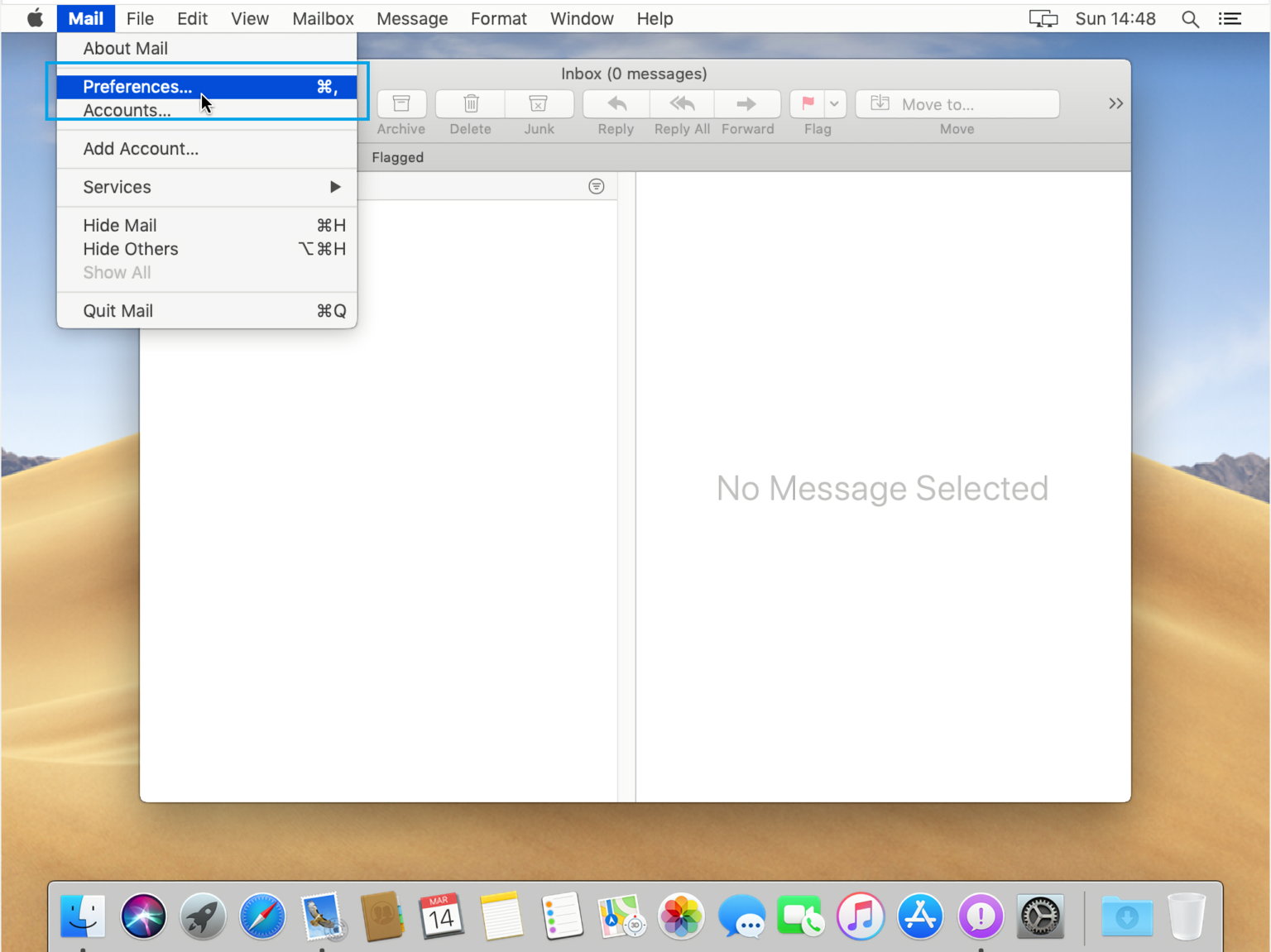Click the red Flag icon

(808, 104)
